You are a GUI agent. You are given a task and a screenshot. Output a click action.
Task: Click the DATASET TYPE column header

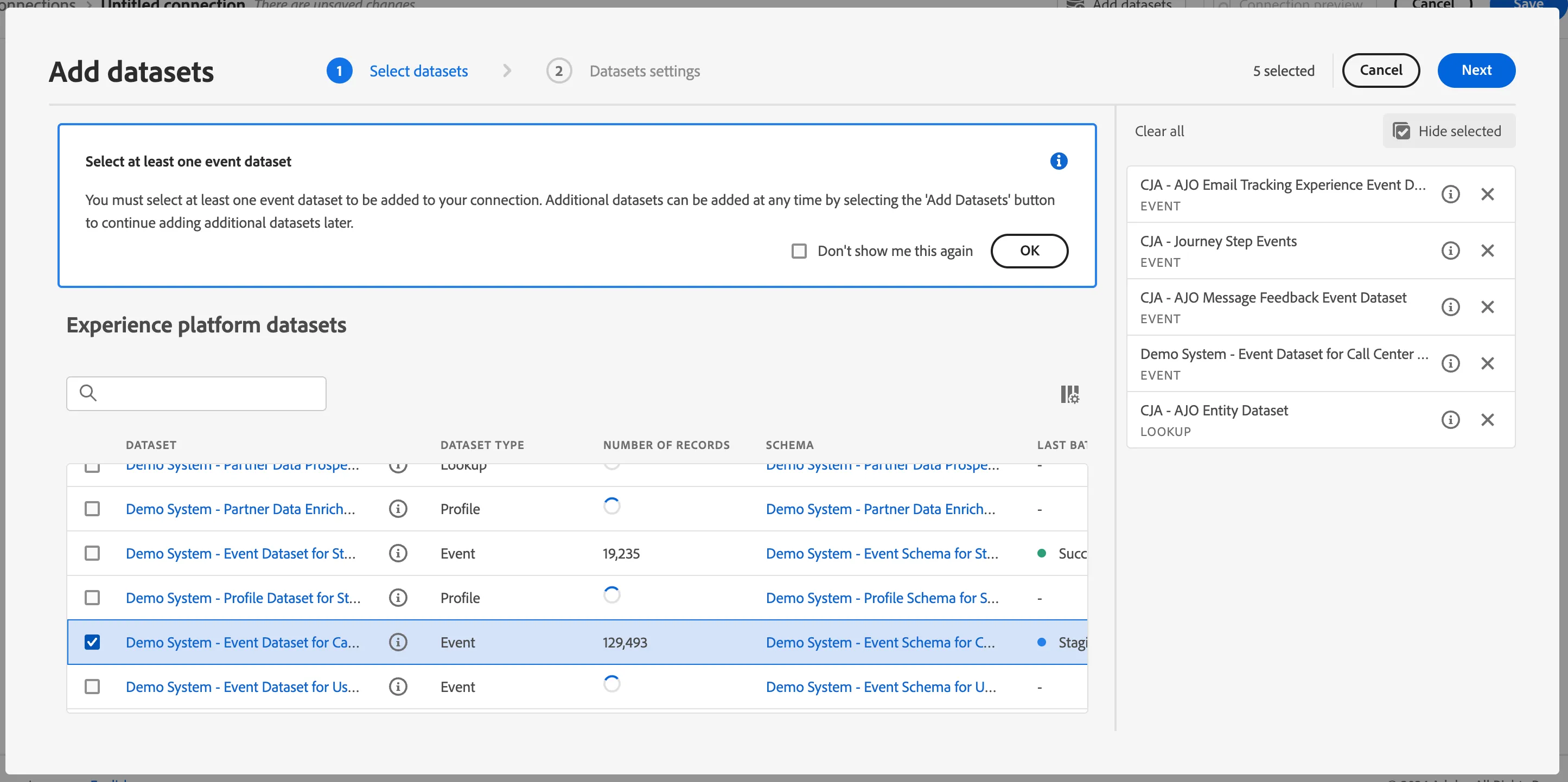(x=482, y=444)
